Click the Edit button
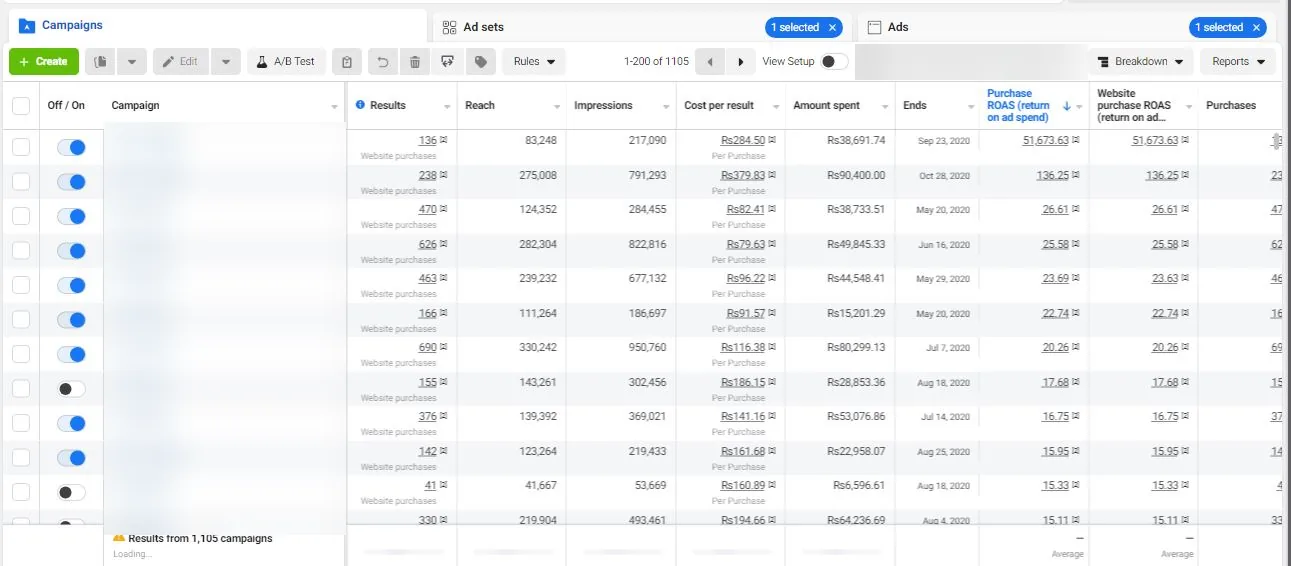 pos(182,62)
